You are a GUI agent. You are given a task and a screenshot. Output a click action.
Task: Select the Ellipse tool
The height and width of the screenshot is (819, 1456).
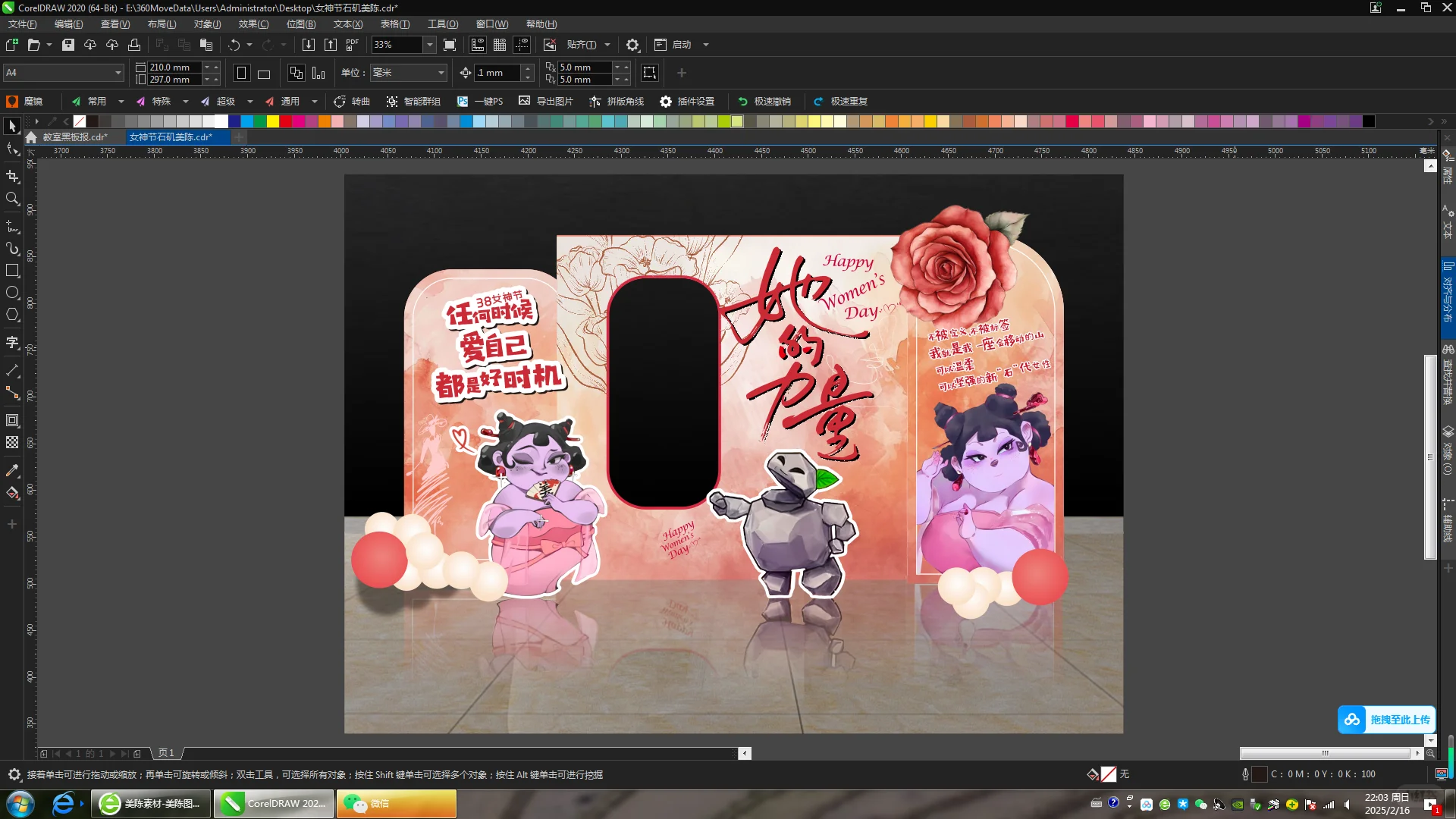tap(12, 293)
